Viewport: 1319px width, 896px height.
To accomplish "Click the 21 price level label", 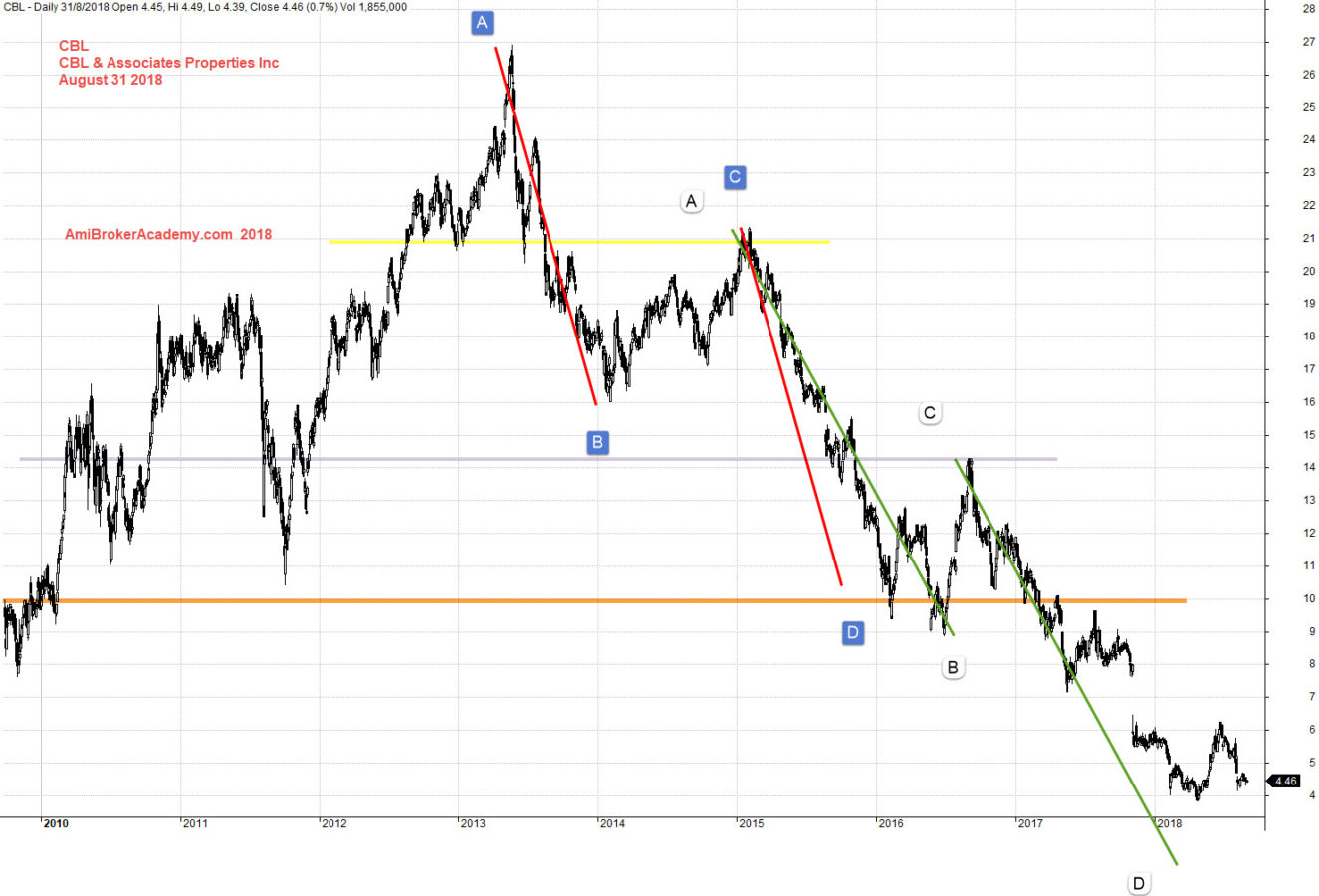I will (x=1309, y=238).
